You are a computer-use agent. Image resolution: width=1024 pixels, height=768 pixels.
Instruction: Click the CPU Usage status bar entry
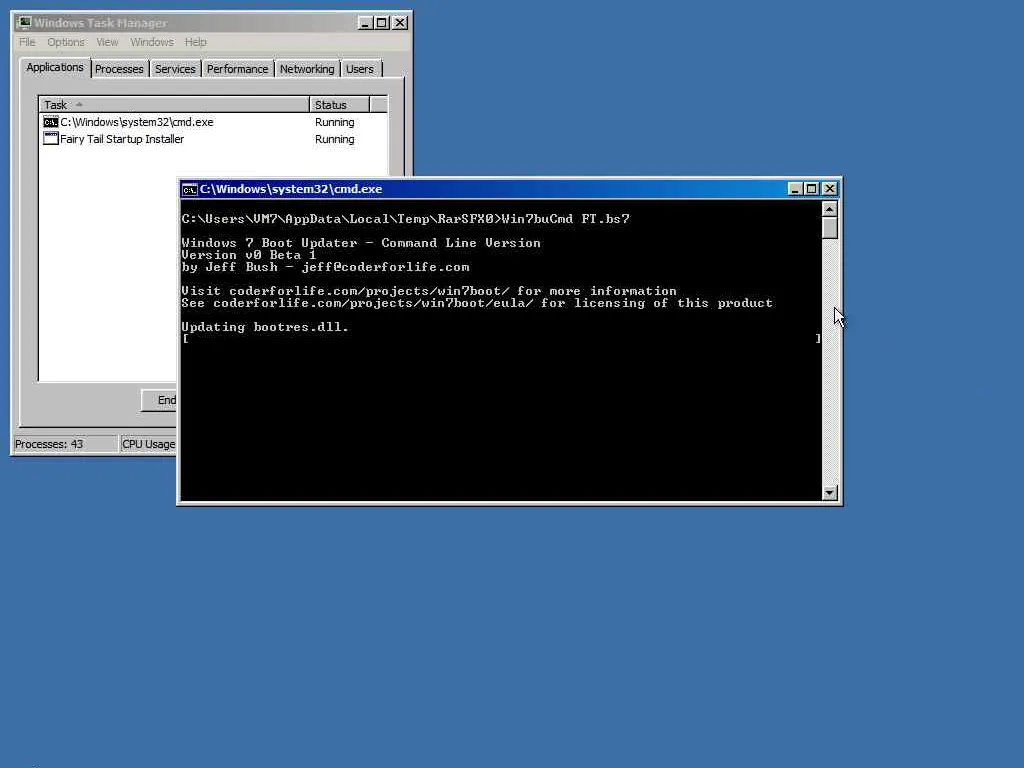tap(148, 444)
